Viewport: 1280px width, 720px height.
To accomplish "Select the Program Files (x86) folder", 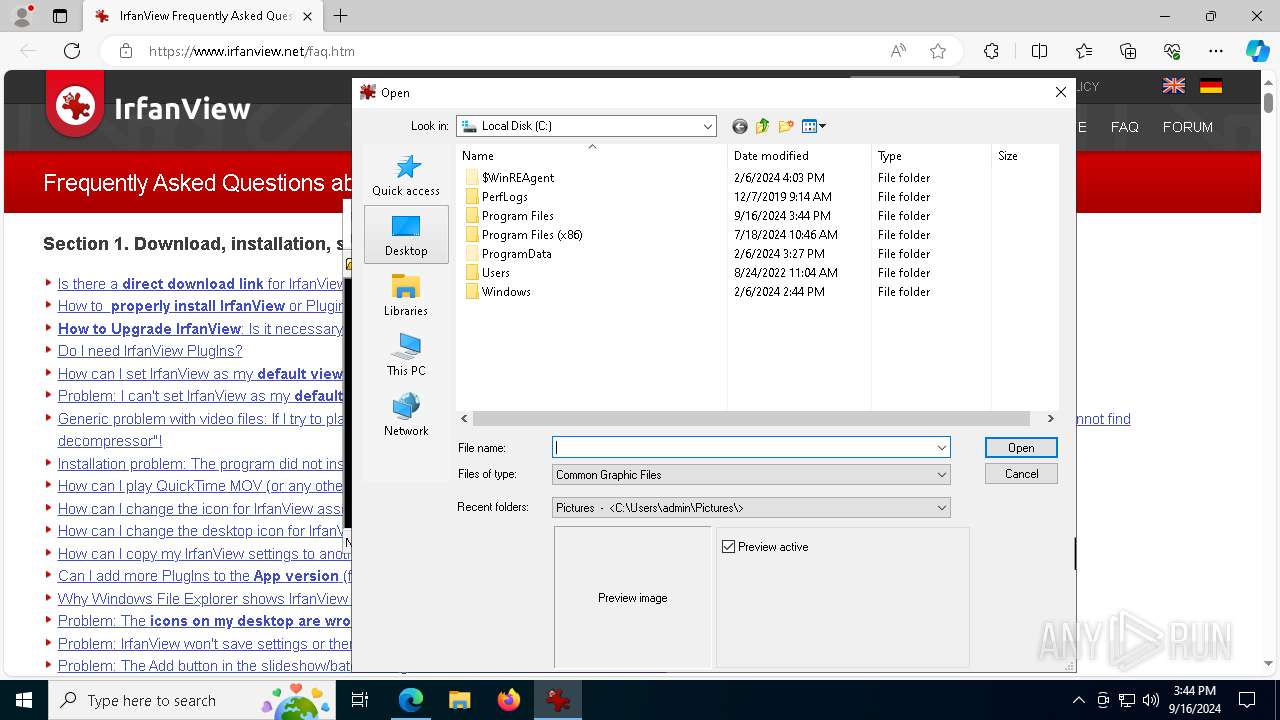I will [523, 235].
